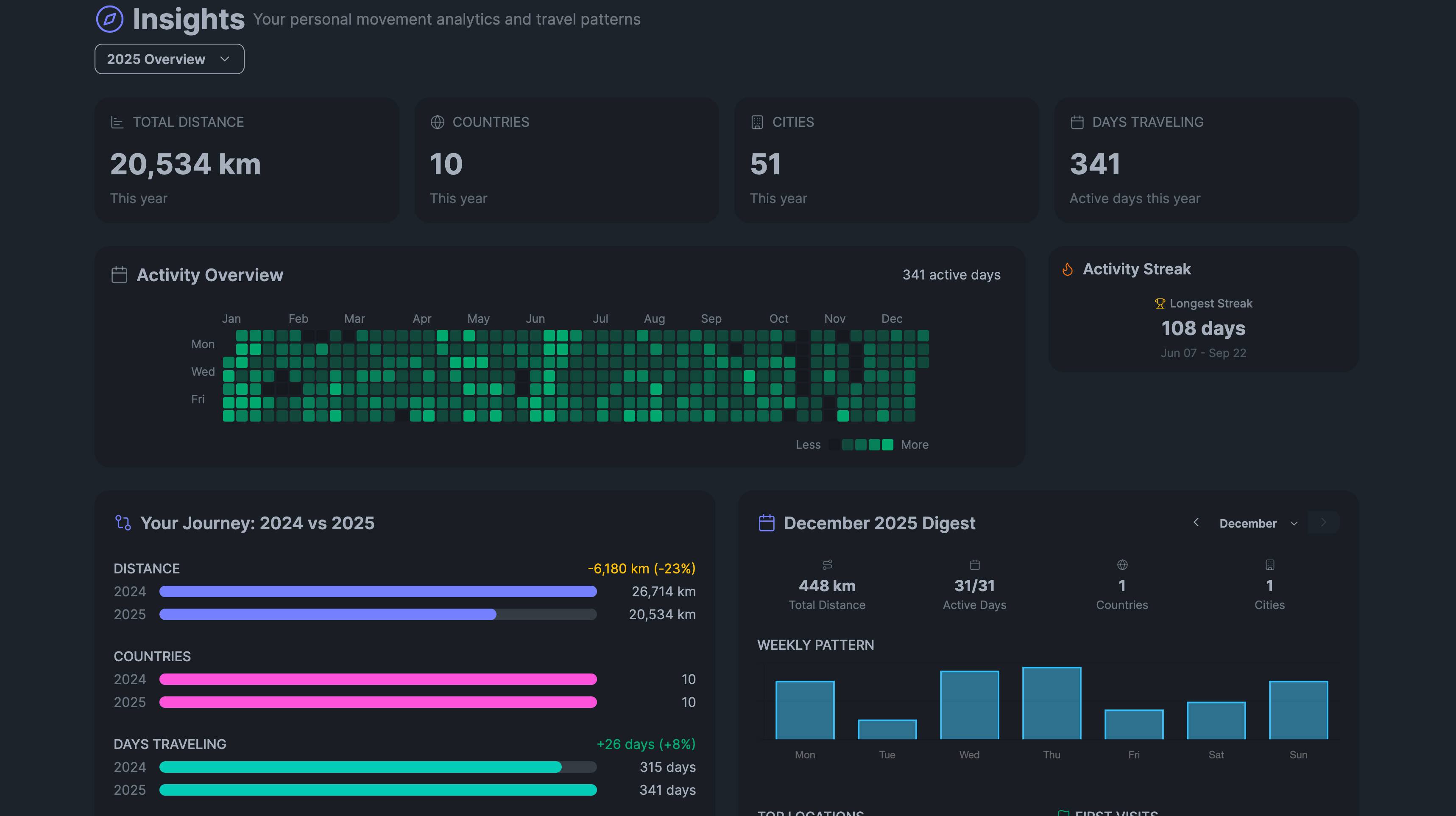Go to previous month in digest
This screenshot has width=1456, height=816.
click(x=1196, y=523)
